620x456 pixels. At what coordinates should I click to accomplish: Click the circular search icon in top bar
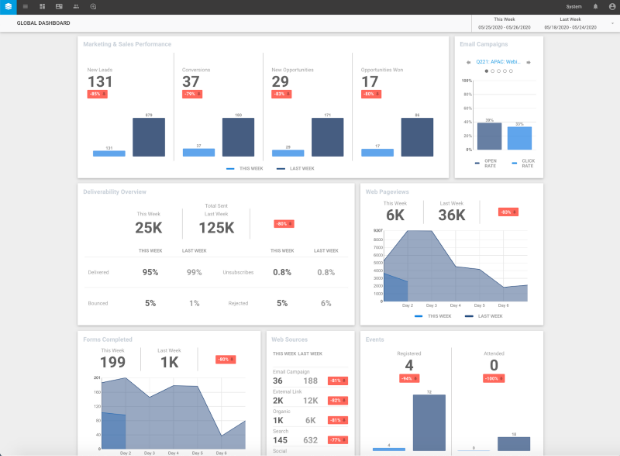(x=93, y=7)
